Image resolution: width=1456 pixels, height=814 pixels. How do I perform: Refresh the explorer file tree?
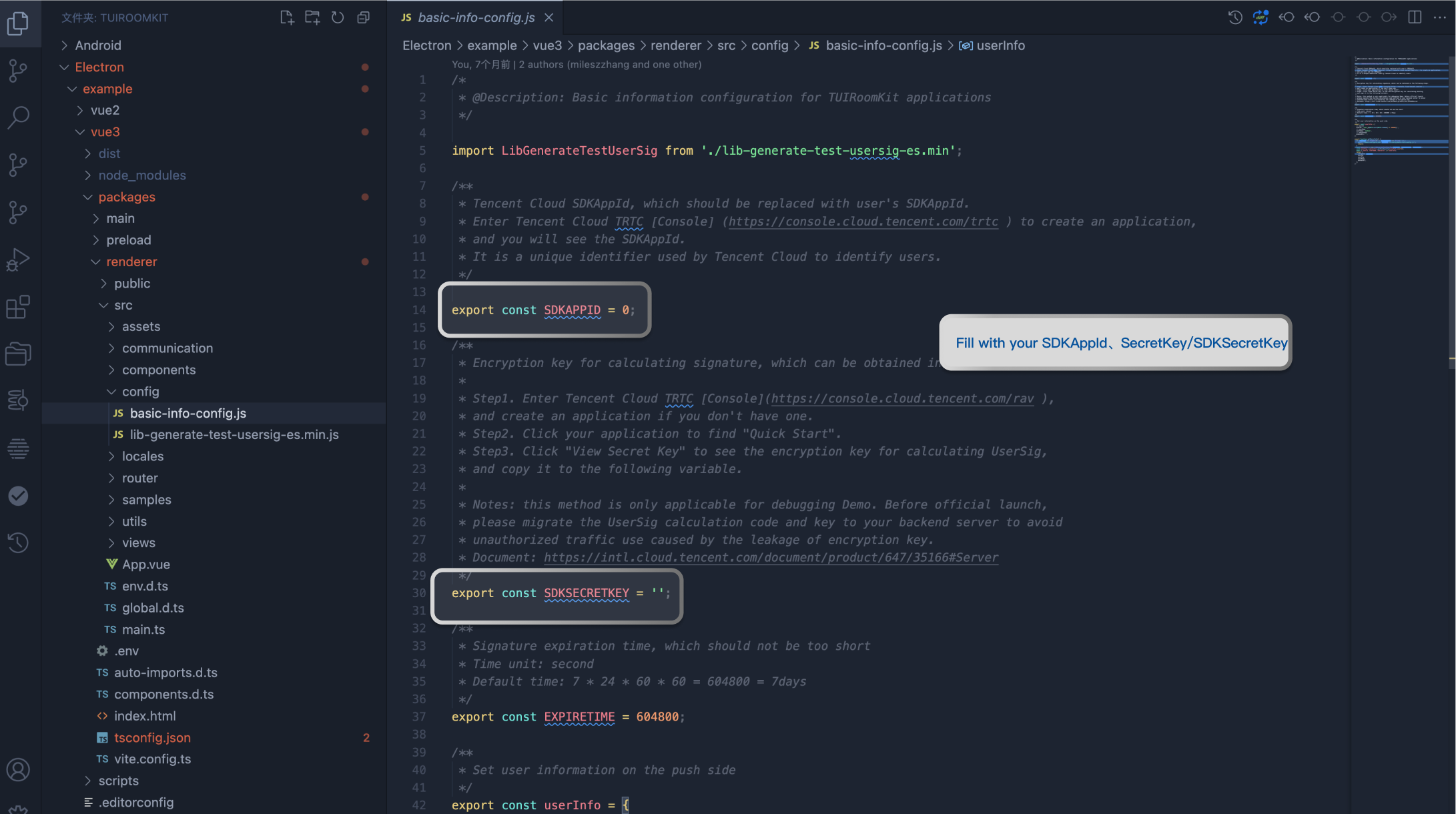tap(338, 18)
